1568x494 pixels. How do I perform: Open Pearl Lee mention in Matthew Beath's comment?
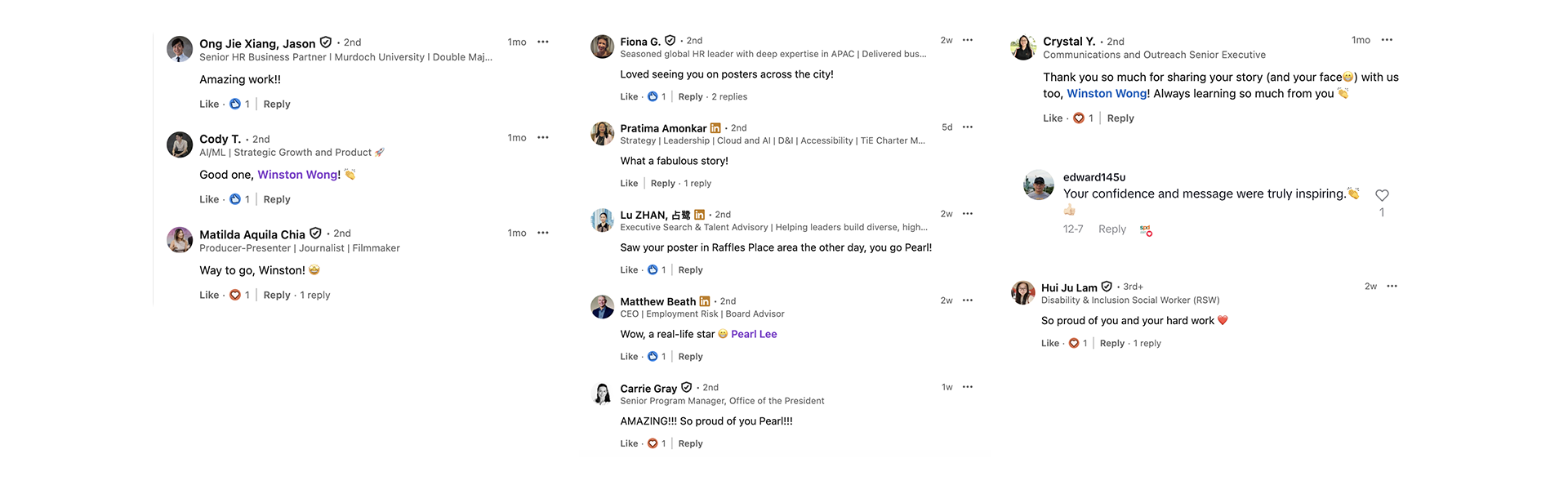(754, 334)
